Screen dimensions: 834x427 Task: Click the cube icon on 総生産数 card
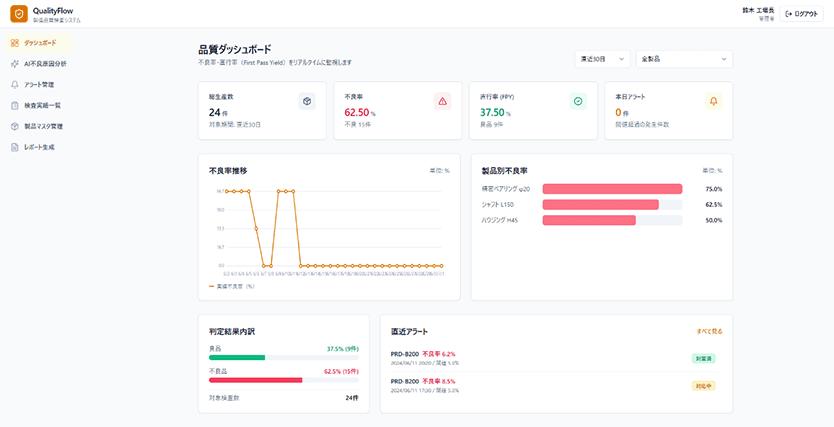[x=307, y=101]
